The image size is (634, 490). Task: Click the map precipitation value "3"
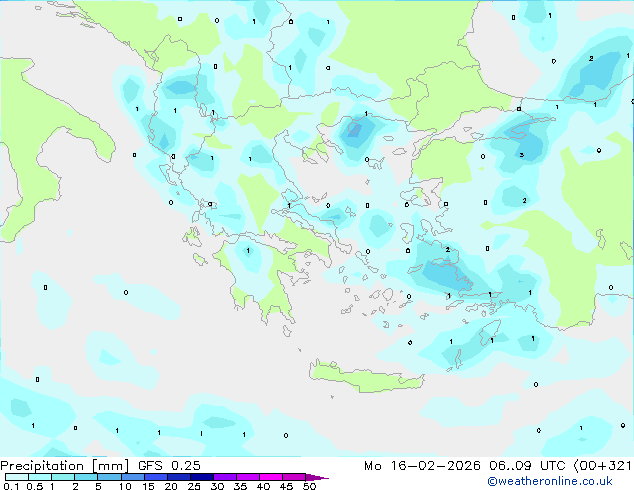522,155
